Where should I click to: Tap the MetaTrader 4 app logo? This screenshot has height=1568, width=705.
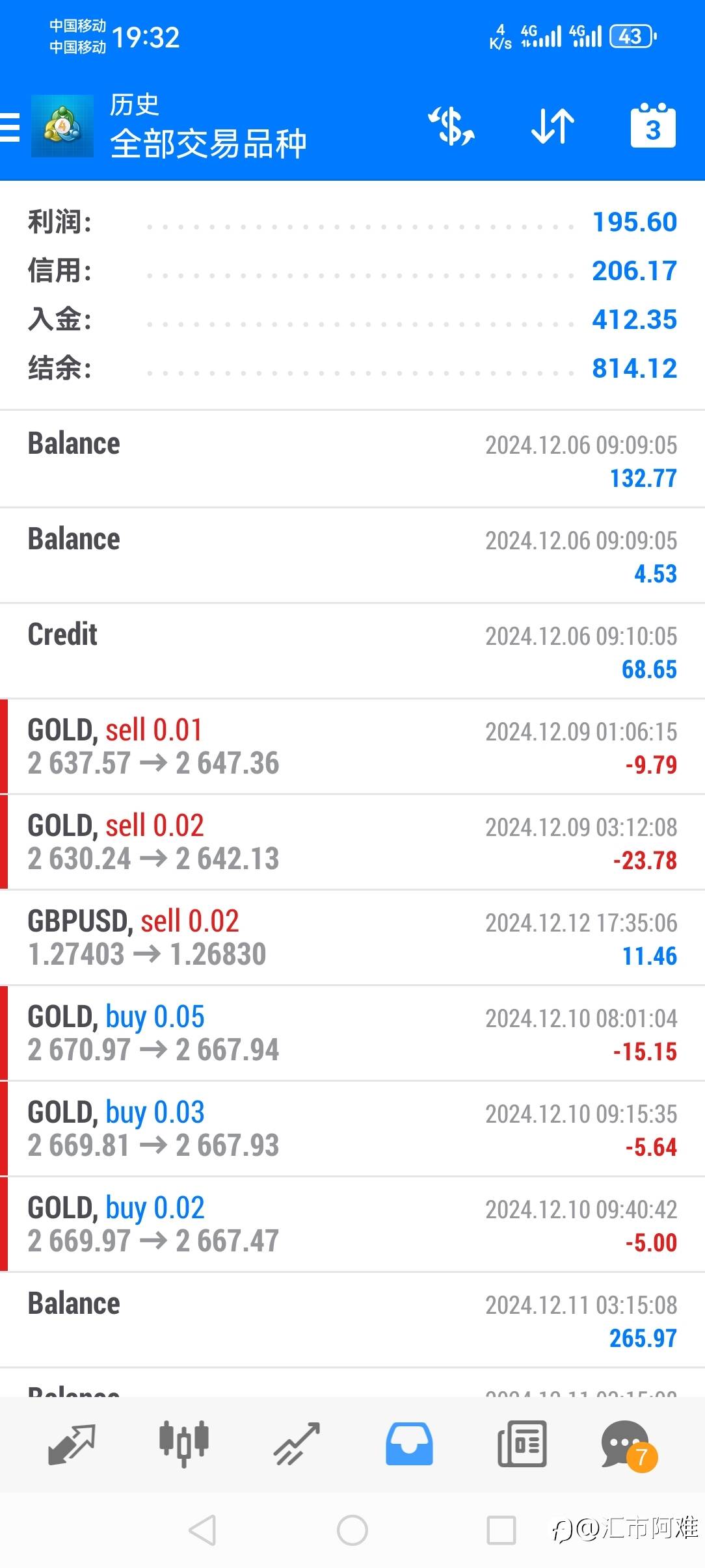62,126
